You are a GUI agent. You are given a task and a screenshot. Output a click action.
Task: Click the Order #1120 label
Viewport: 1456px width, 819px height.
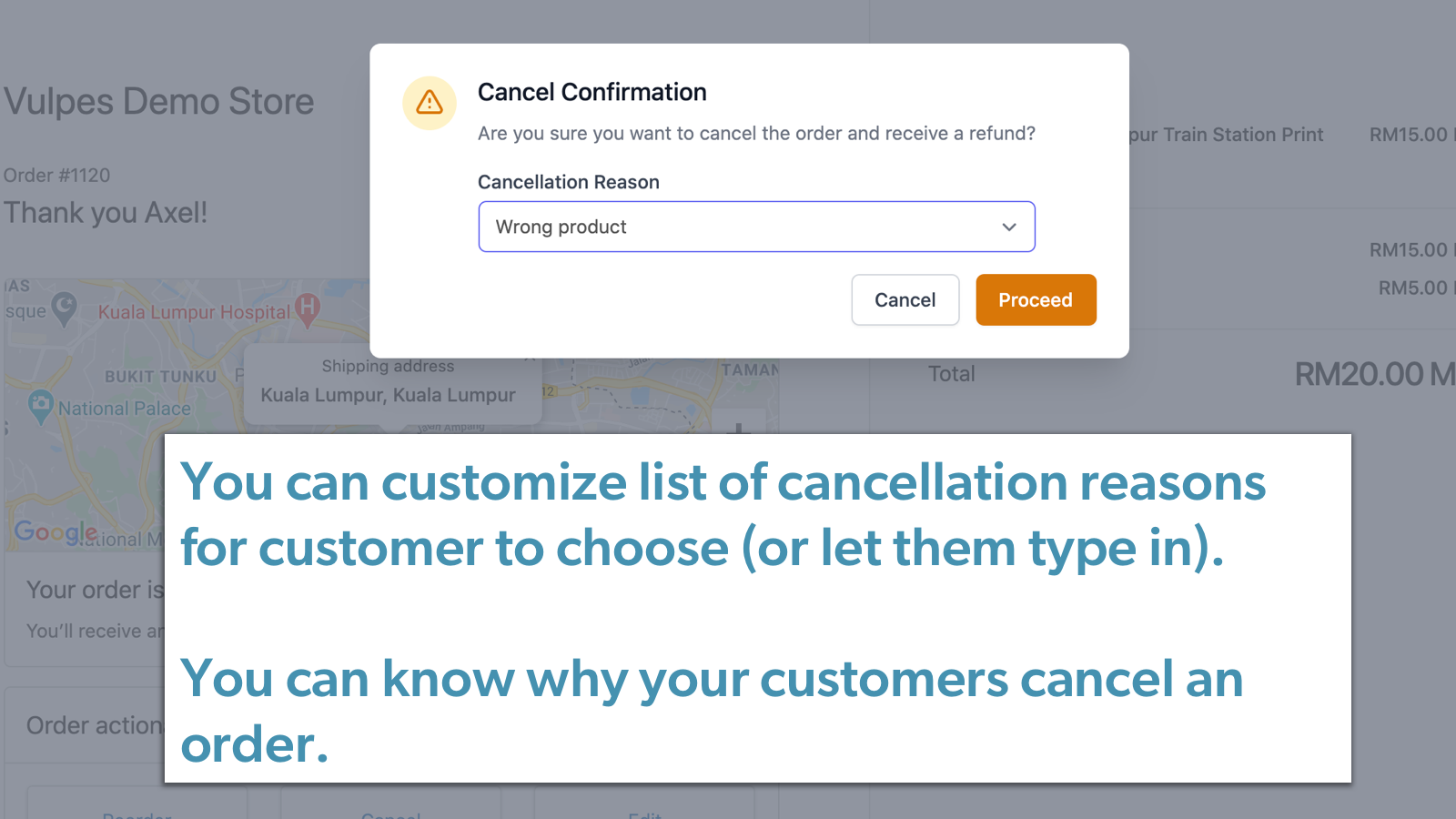pyautogui.click(x=56, y=175)
